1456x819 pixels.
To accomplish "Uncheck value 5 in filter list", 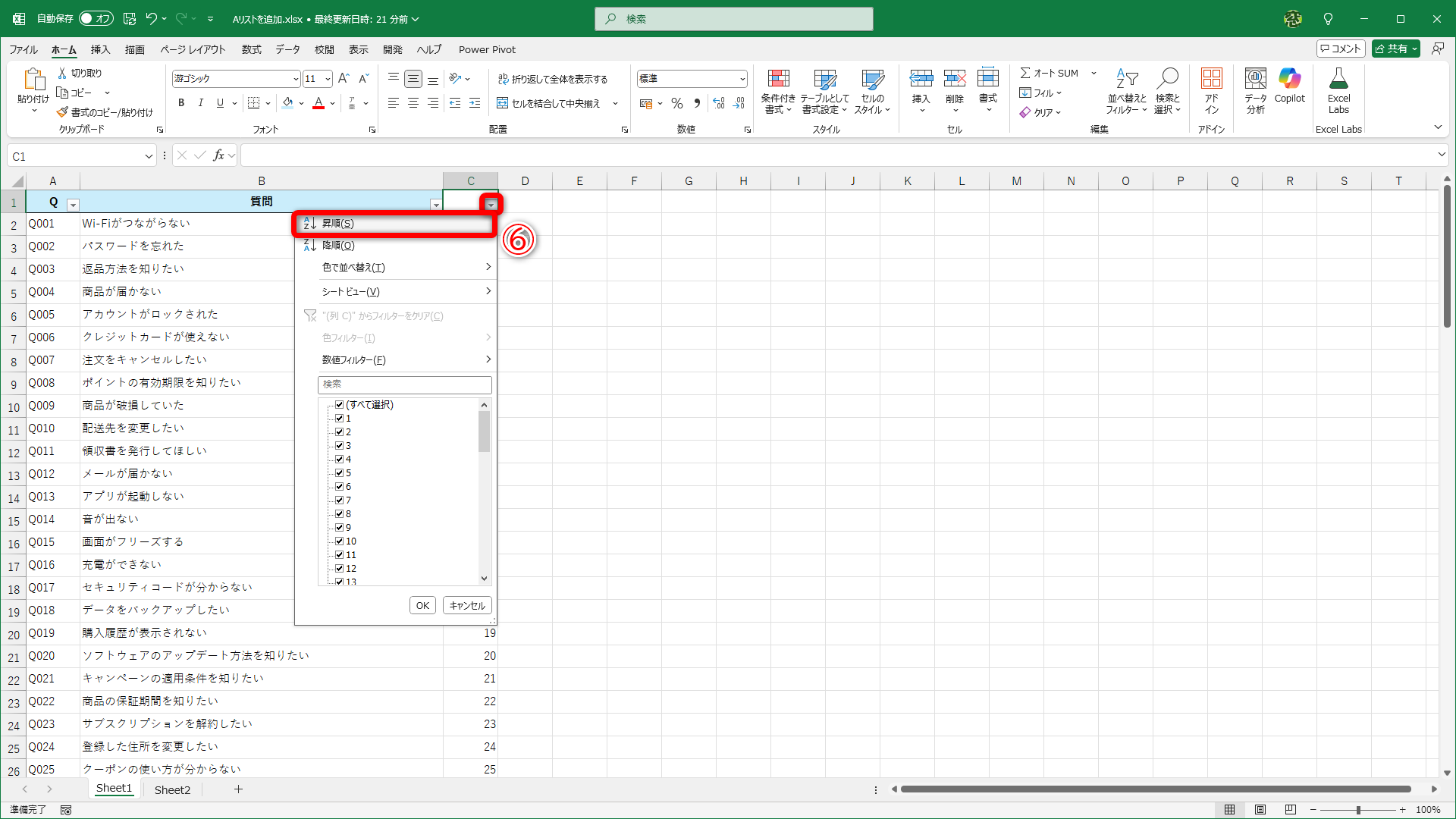I will pyautogui.click(x=340, y=473).
